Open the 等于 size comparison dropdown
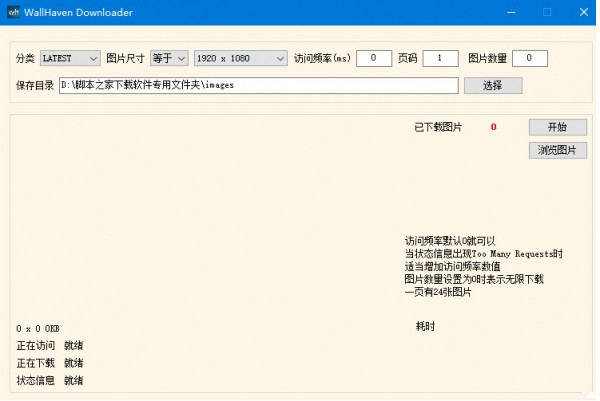Screen dimensions: 600x401 click(x=169, y=58)
